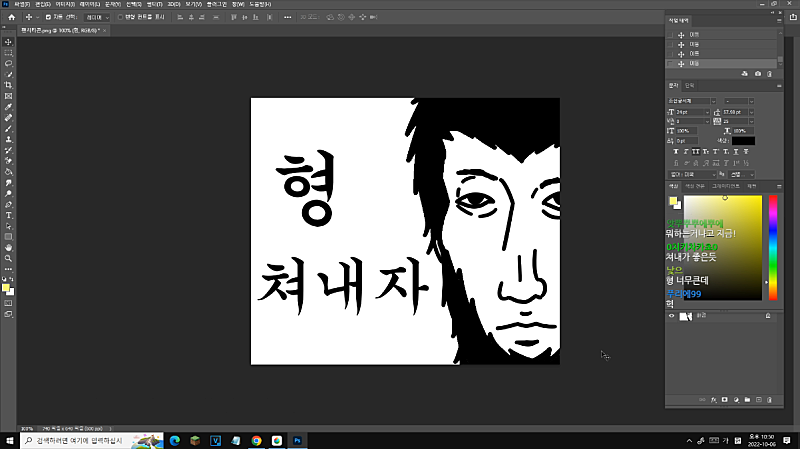
Task: Toggle layer visibility eye icon
Action: tap(671, 316)
